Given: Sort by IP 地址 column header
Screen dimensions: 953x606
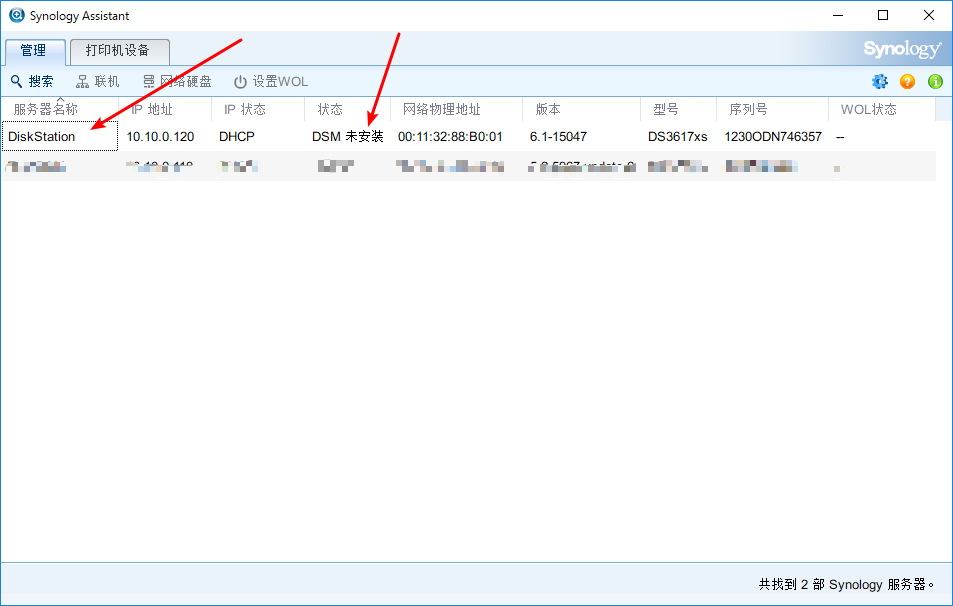Looking at the screenshot, I should pos(165,109).
